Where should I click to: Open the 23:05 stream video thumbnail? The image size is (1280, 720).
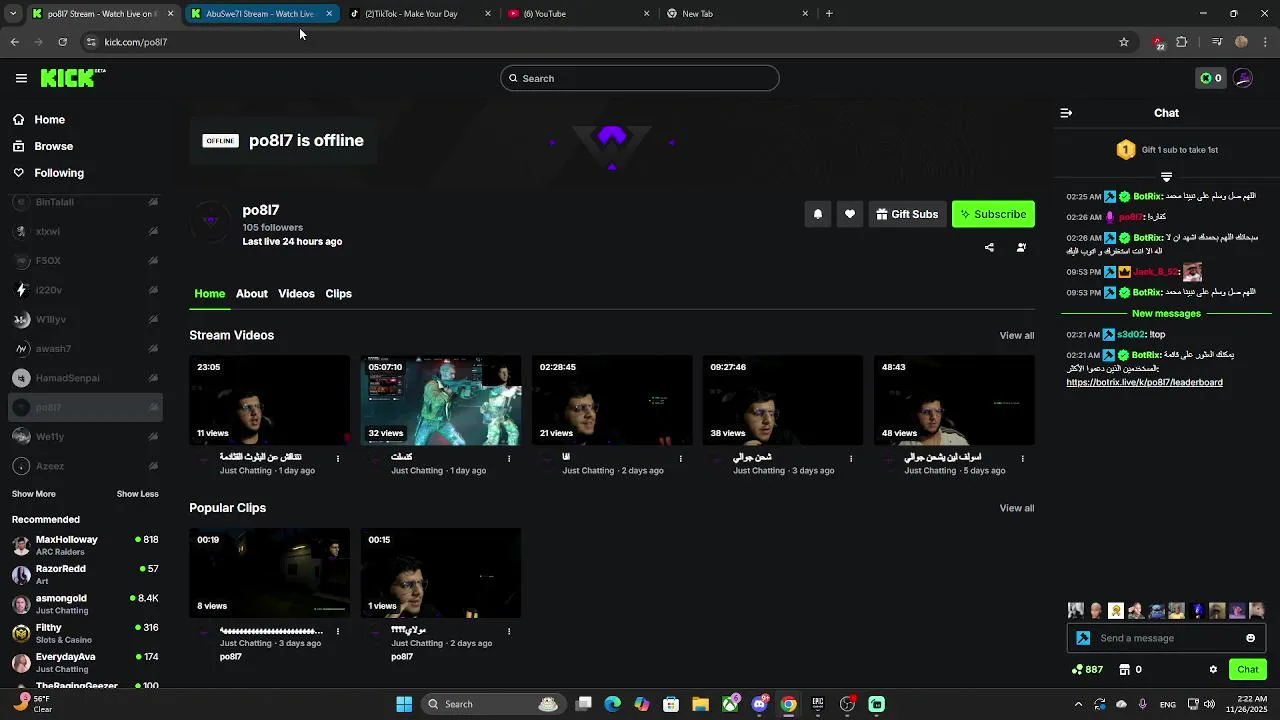[x=270, y=400]
